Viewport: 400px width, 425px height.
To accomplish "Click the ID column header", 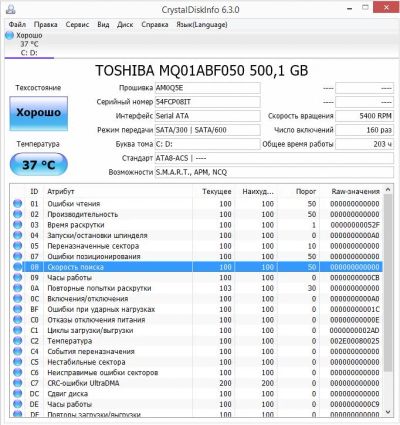I will 34,192.
